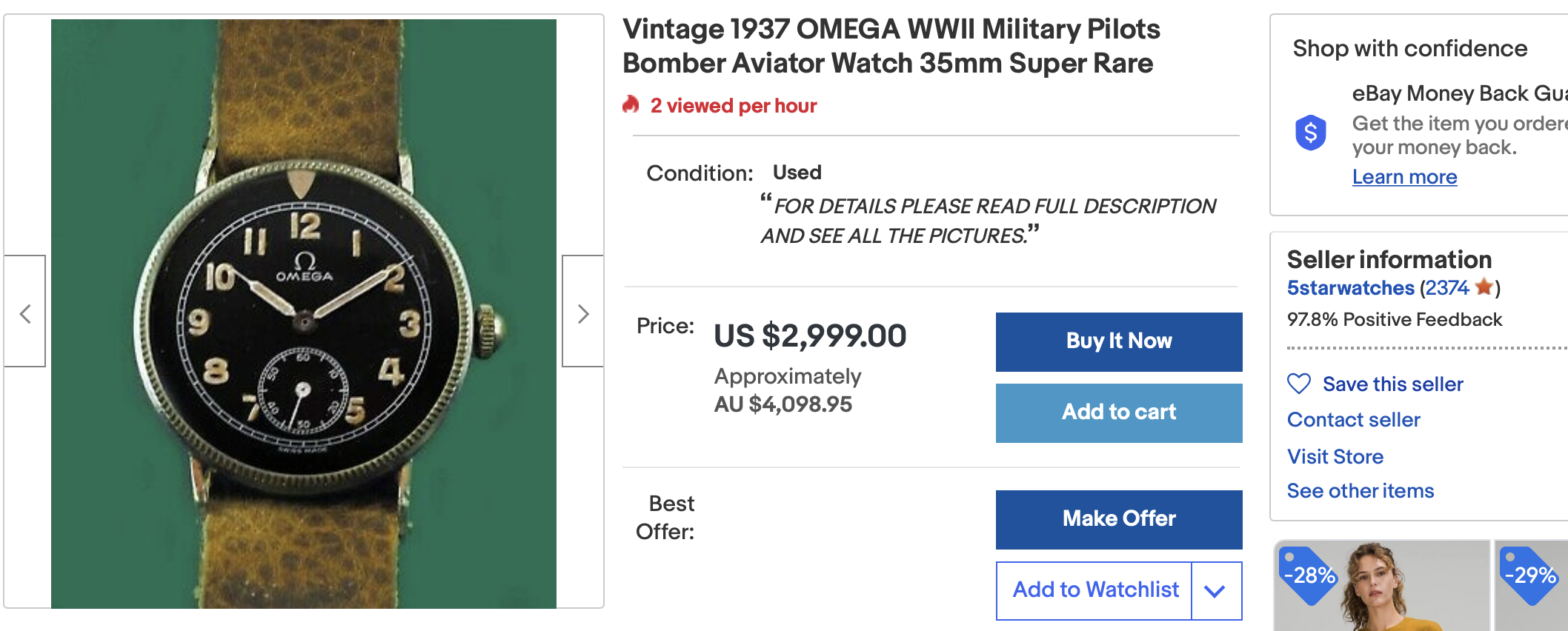Click the -28% discount tag icon
Image resolution: width=1568 pixels, height=631 pixels.
(x=1309, y=575)
